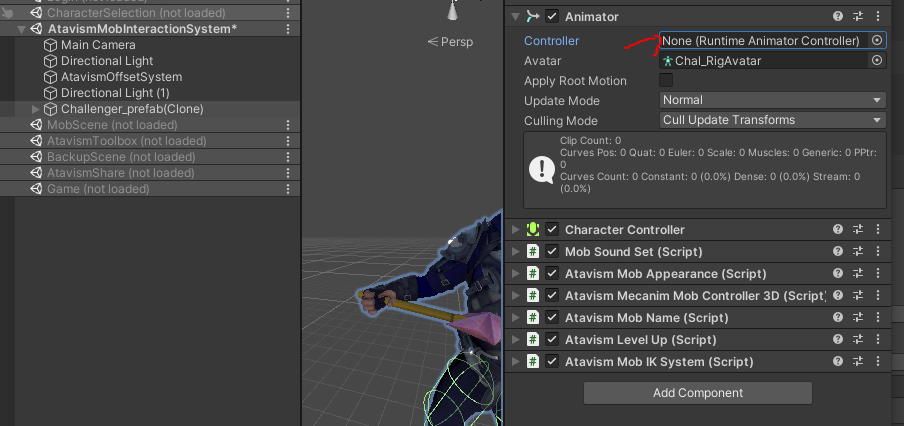This screenshot has height=426, width=904.
Task: Select Main Camera in the hierarchy
Action: click(98, 45)
